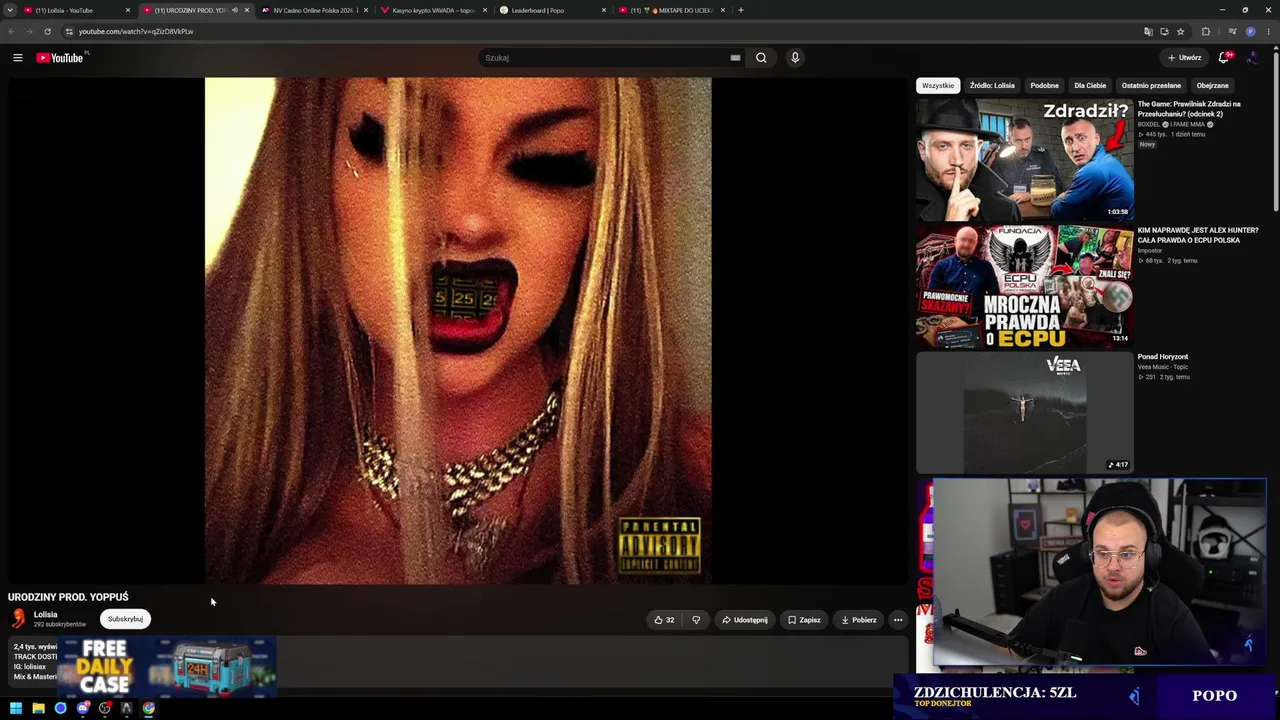Open Chrome from the taskbar
Screen dimensions: 1280x720
[149, 708]
